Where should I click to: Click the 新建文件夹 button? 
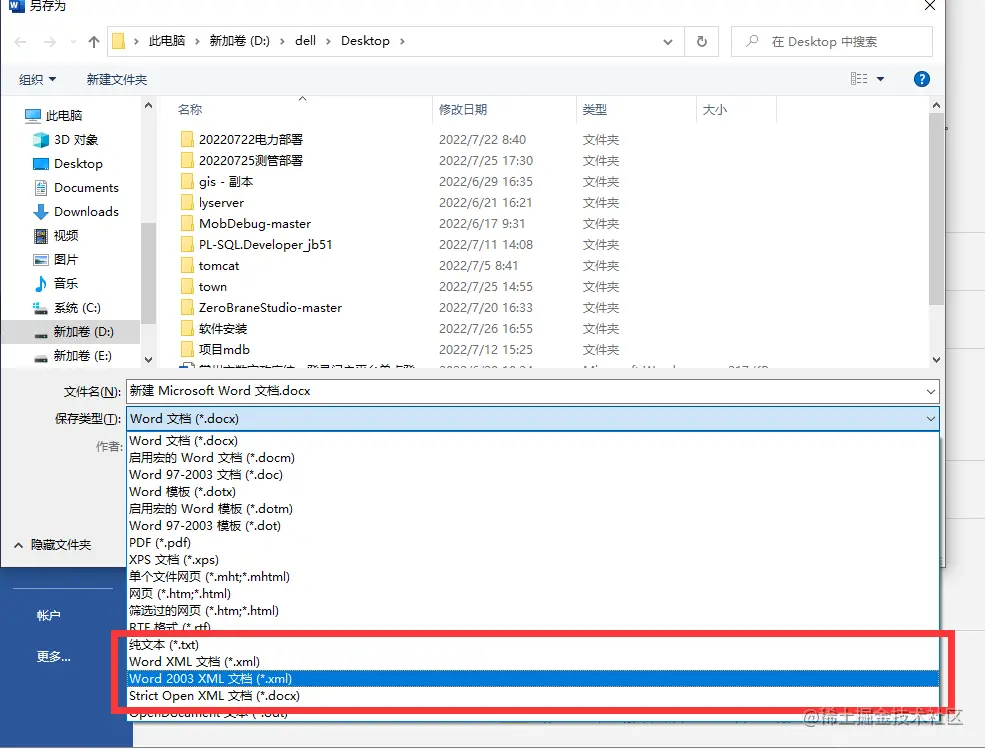pos(117,79)
